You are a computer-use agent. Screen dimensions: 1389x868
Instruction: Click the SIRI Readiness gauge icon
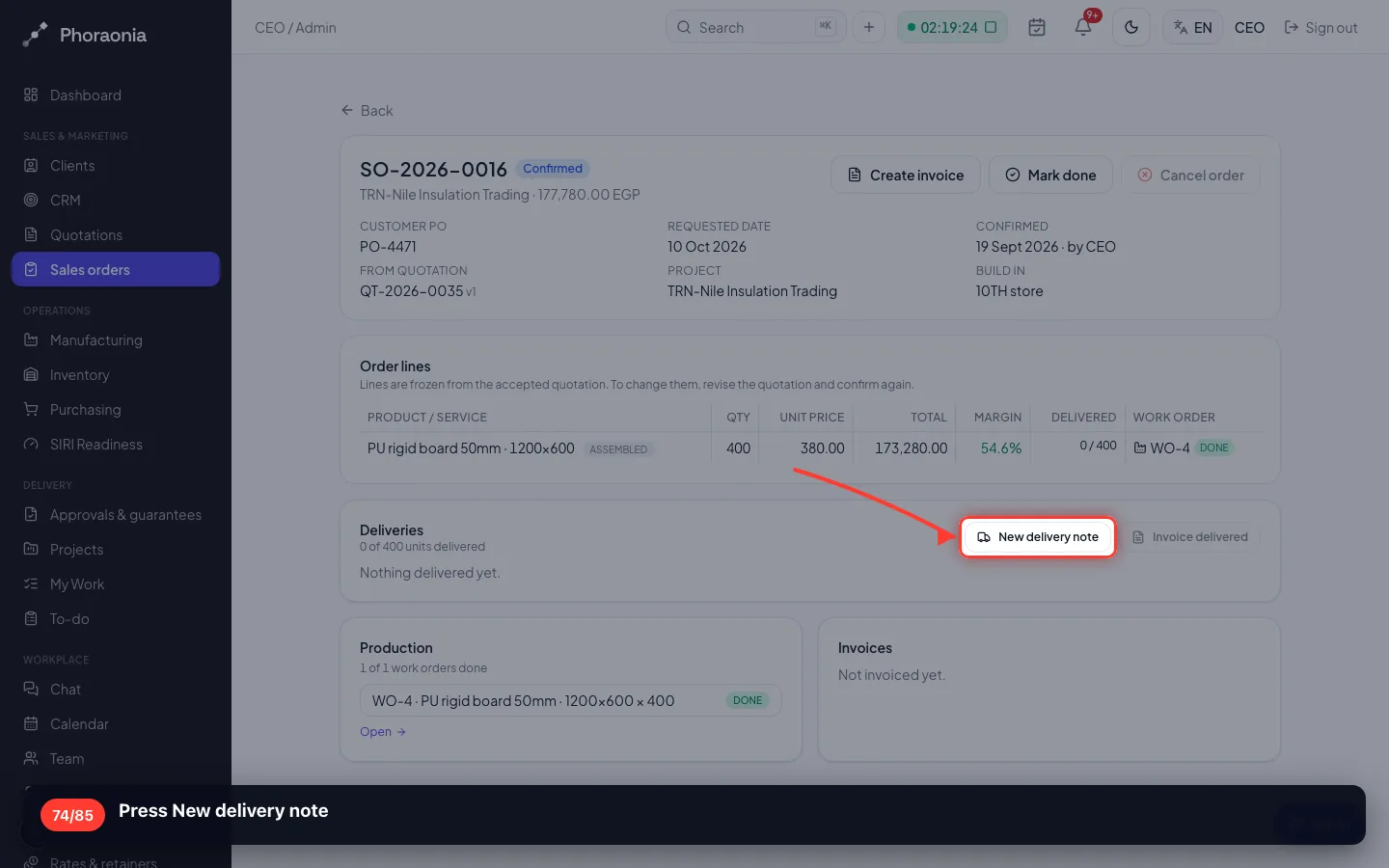(x=31, y=445)
